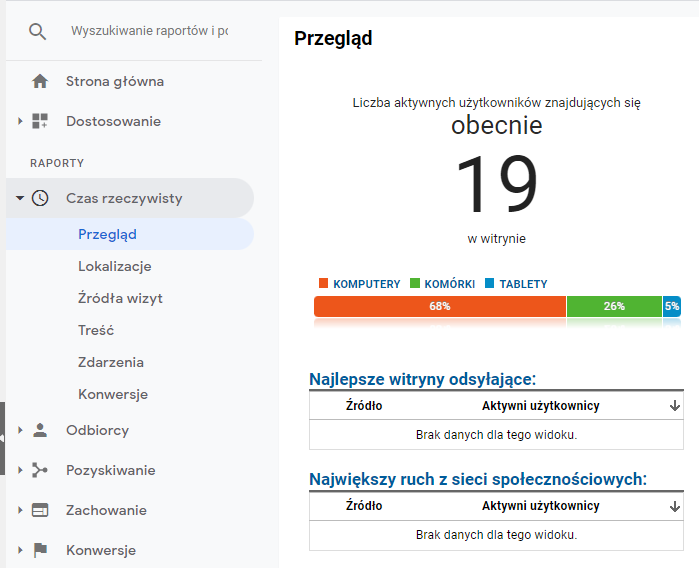699x568 pixels.
Task: Click the orange KOMPUTERY legend swatch
Action: [x=324, y=283]
